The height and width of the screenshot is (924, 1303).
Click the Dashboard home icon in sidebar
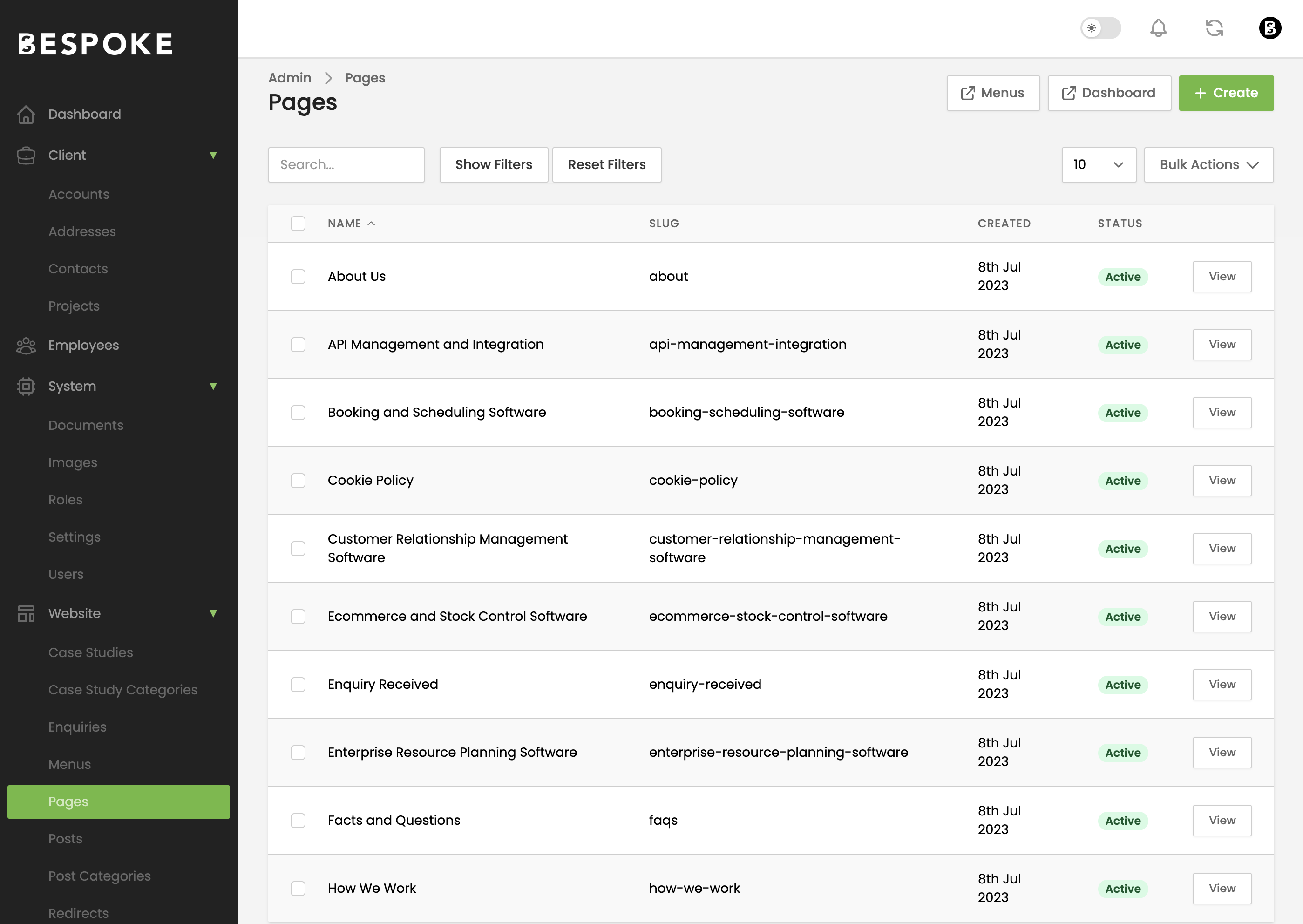coord(26,115)
